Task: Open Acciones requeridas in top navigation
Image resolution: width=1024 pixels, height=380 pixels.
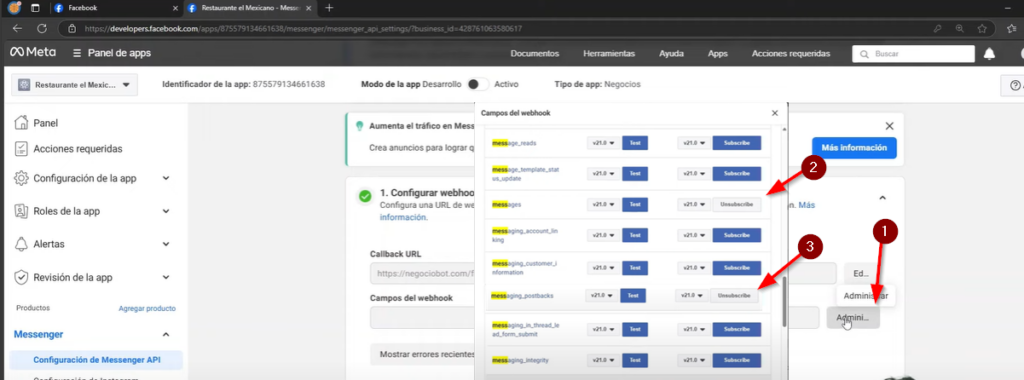Action: tap(791, 54)
